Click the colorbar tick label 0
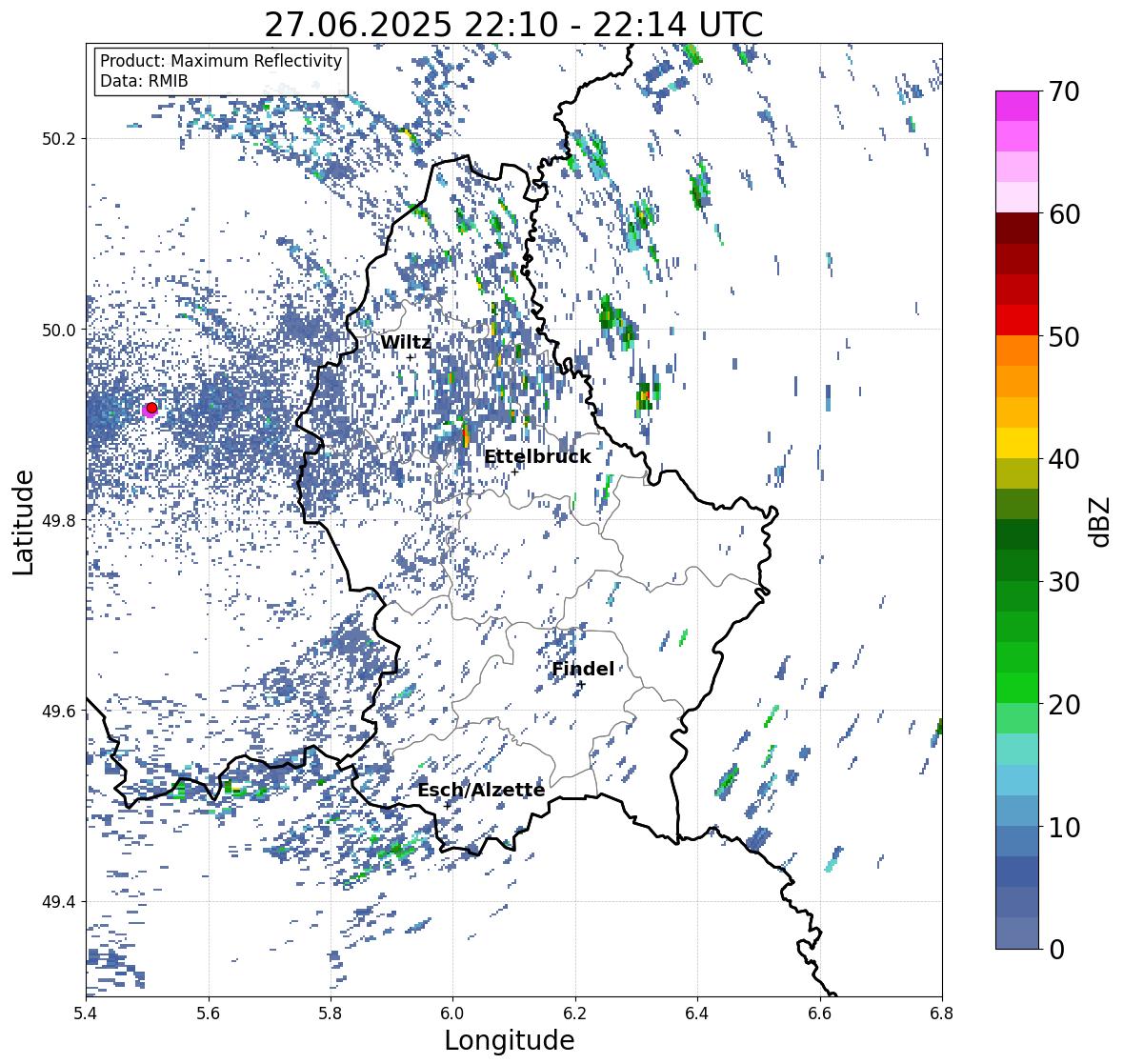This screenshot has height=1064, width=1123. [1056, 950]
